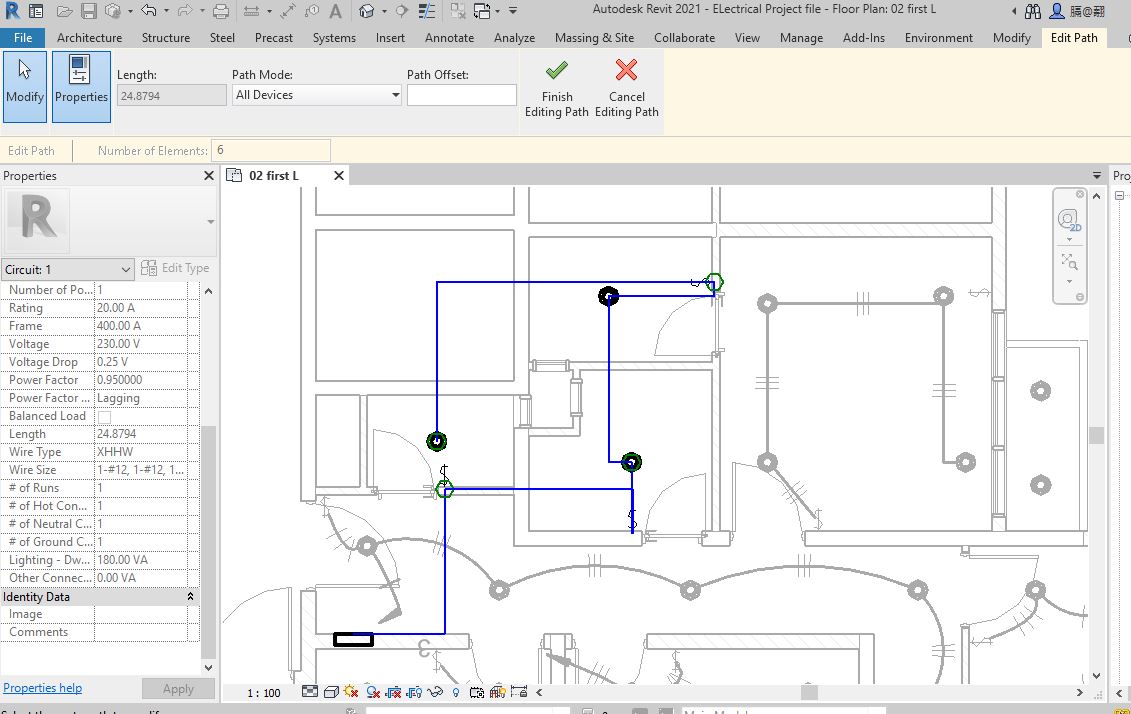Collapse the Identity Data section
Image resolution: width=1131 pixels, height=714 pixels.
(190, 596)
